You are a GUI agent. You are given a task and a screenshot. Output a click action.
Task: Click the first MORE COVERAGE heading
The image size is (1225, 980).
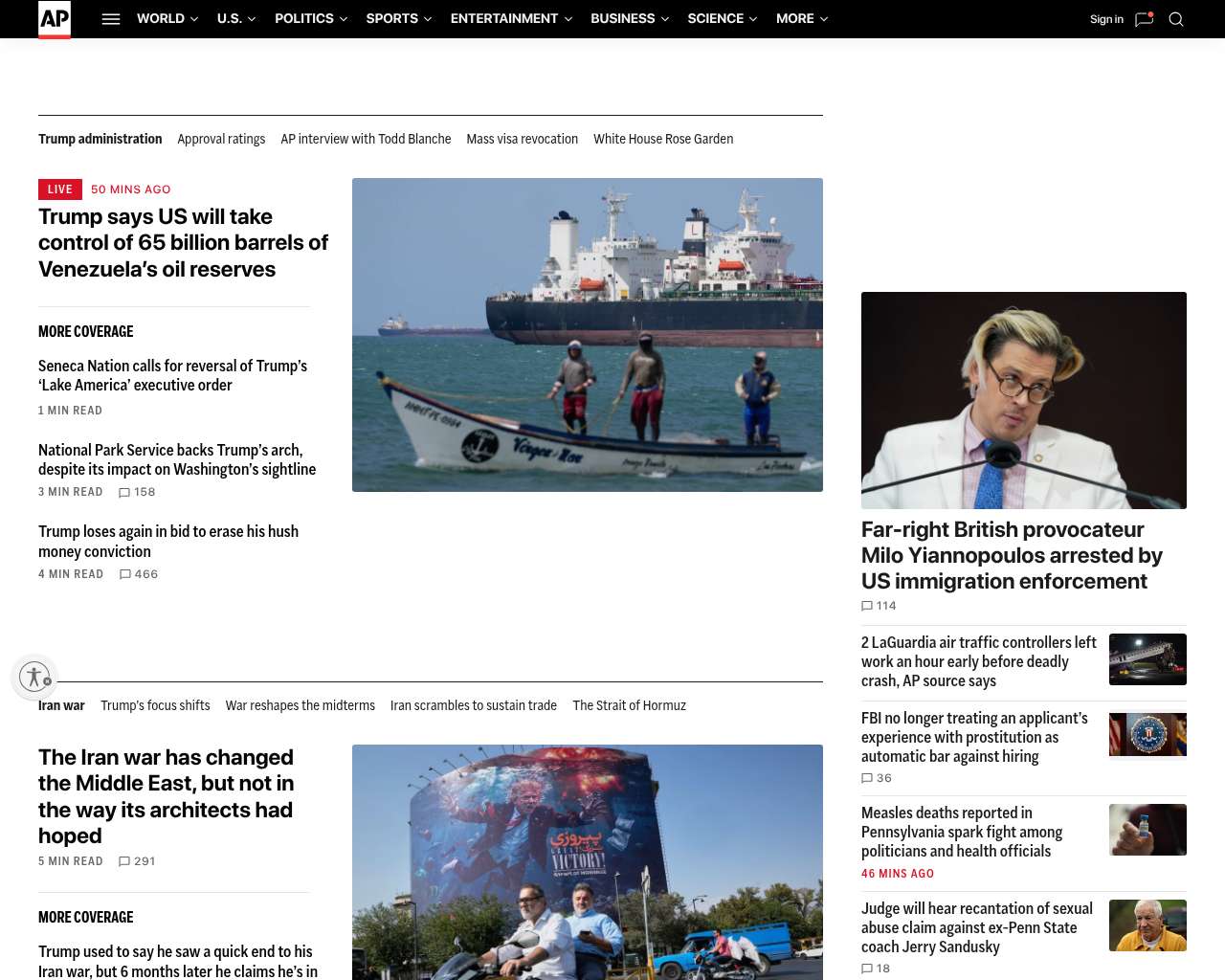(86, 331)
